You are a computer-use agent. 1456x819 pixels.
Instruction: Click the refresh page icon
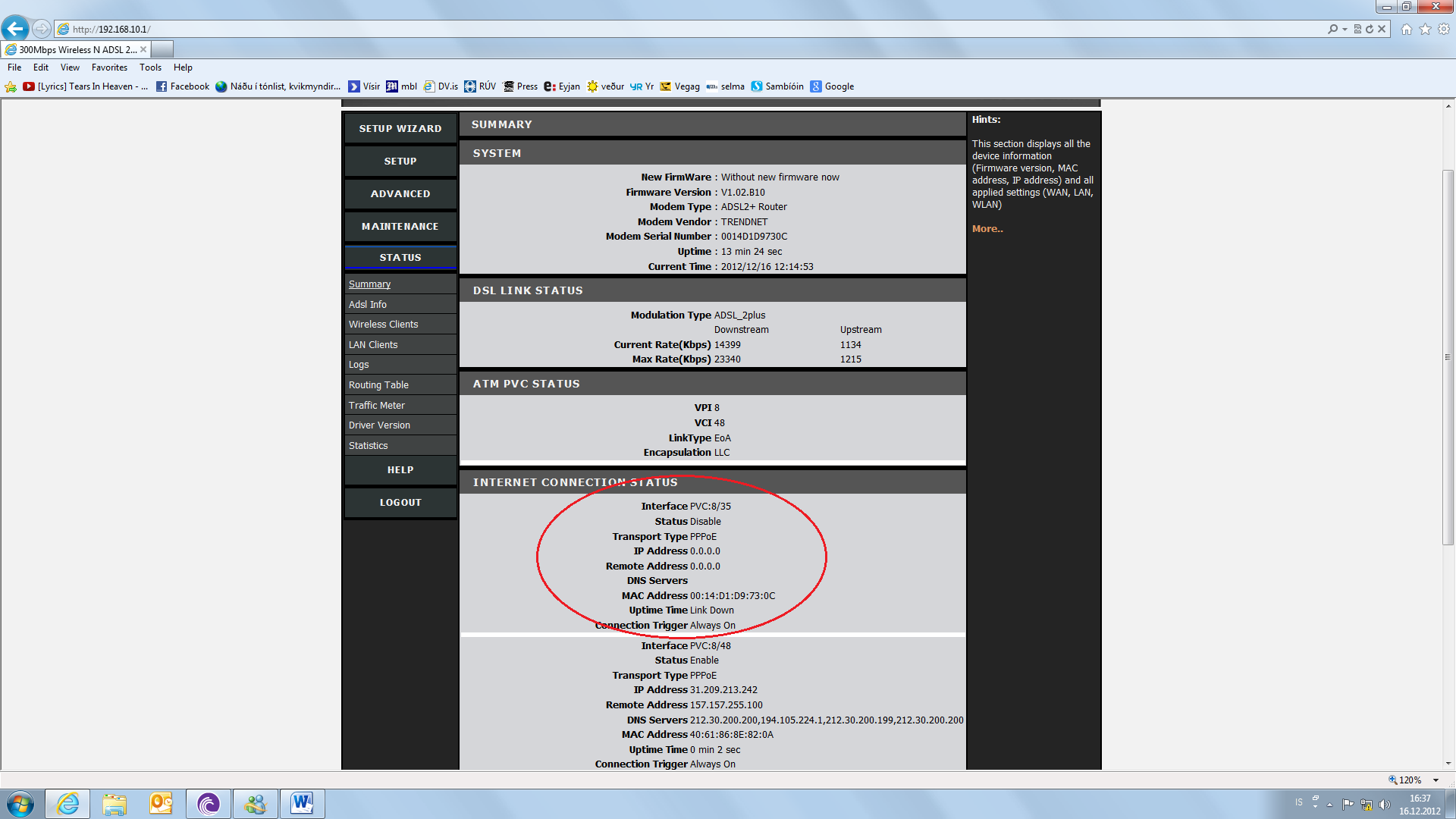pos(1370,29)
